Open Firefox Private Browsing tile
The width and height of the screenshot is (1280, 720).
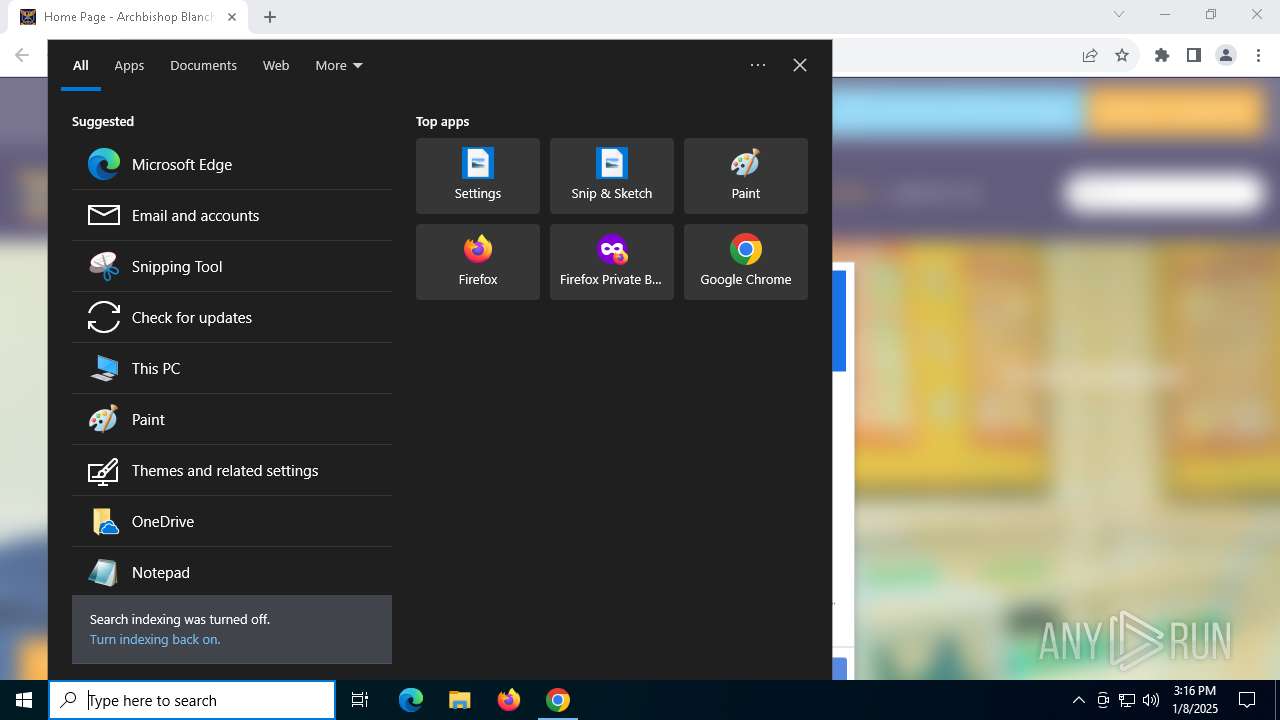(612, 262)
